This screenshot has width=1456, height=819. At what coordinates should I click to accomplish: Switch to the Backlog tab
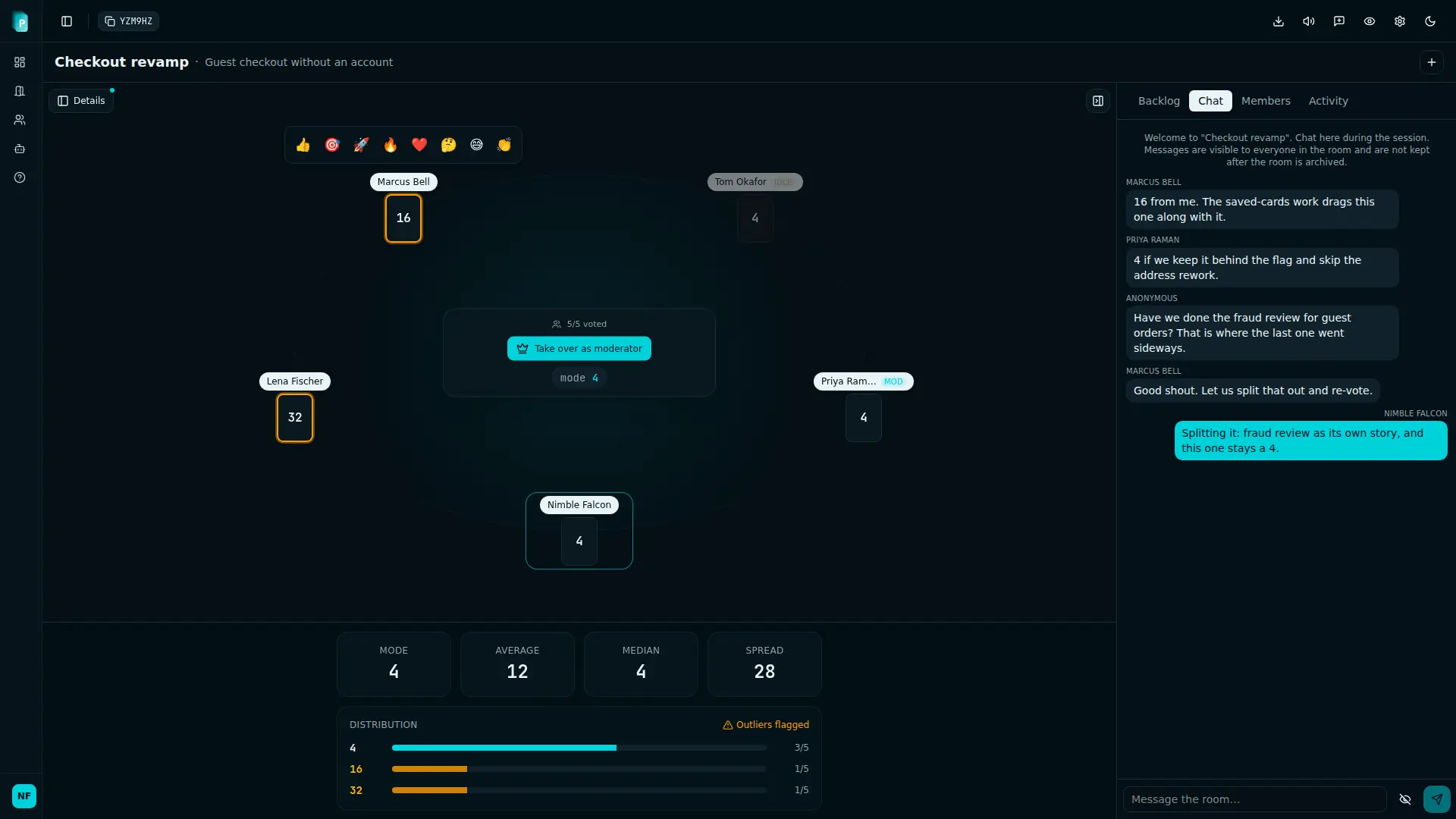[x=1159, y=101]
